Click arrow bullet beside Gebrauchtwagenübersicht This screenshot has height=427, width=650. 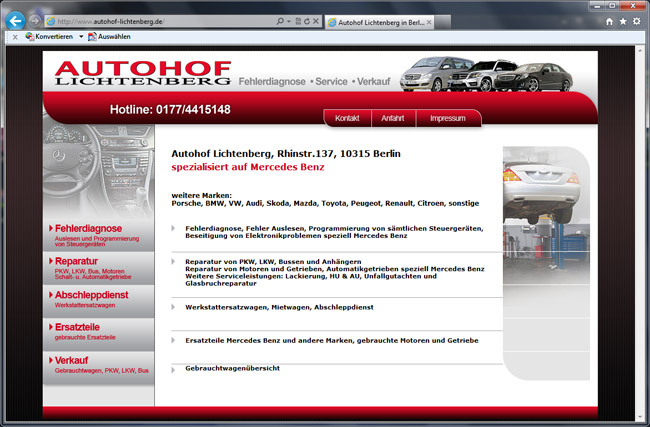(173, 370)
